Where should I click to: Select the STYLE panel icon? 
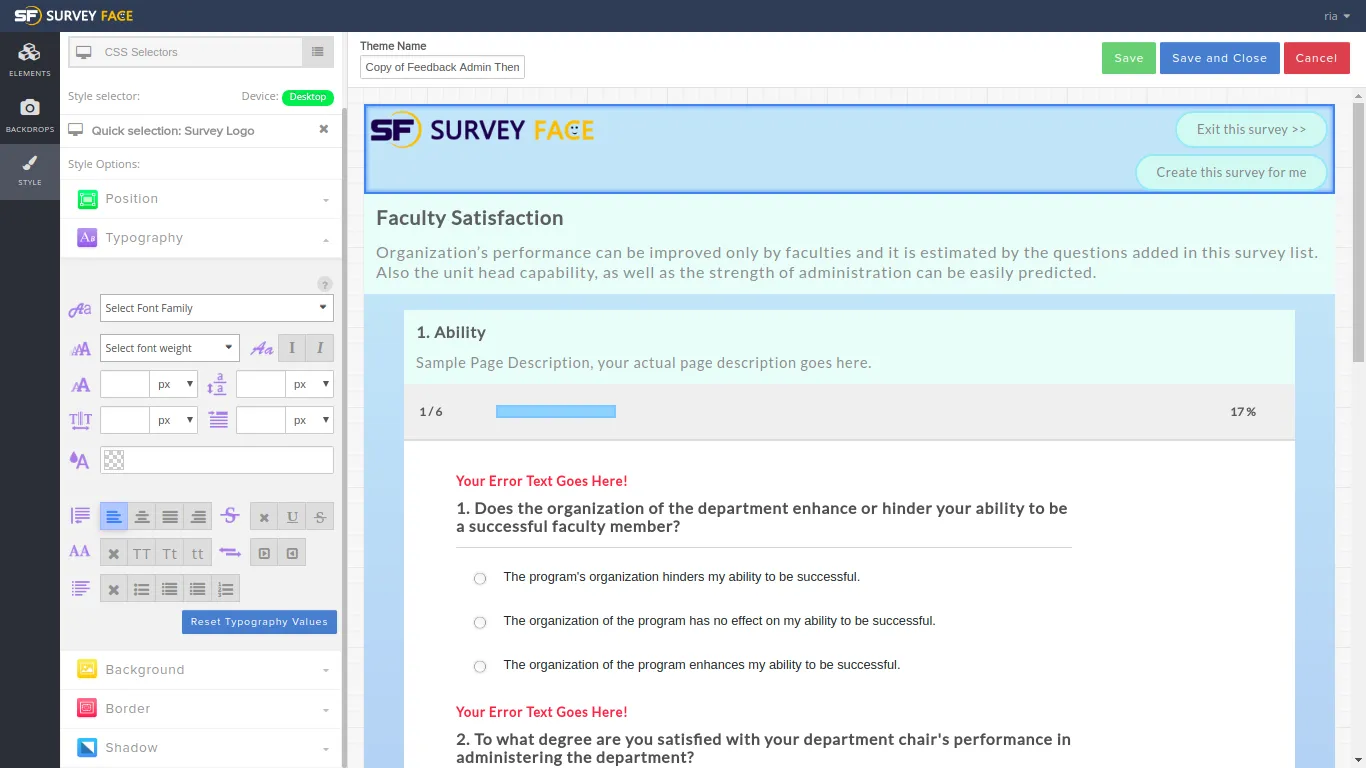coord(29,171)
